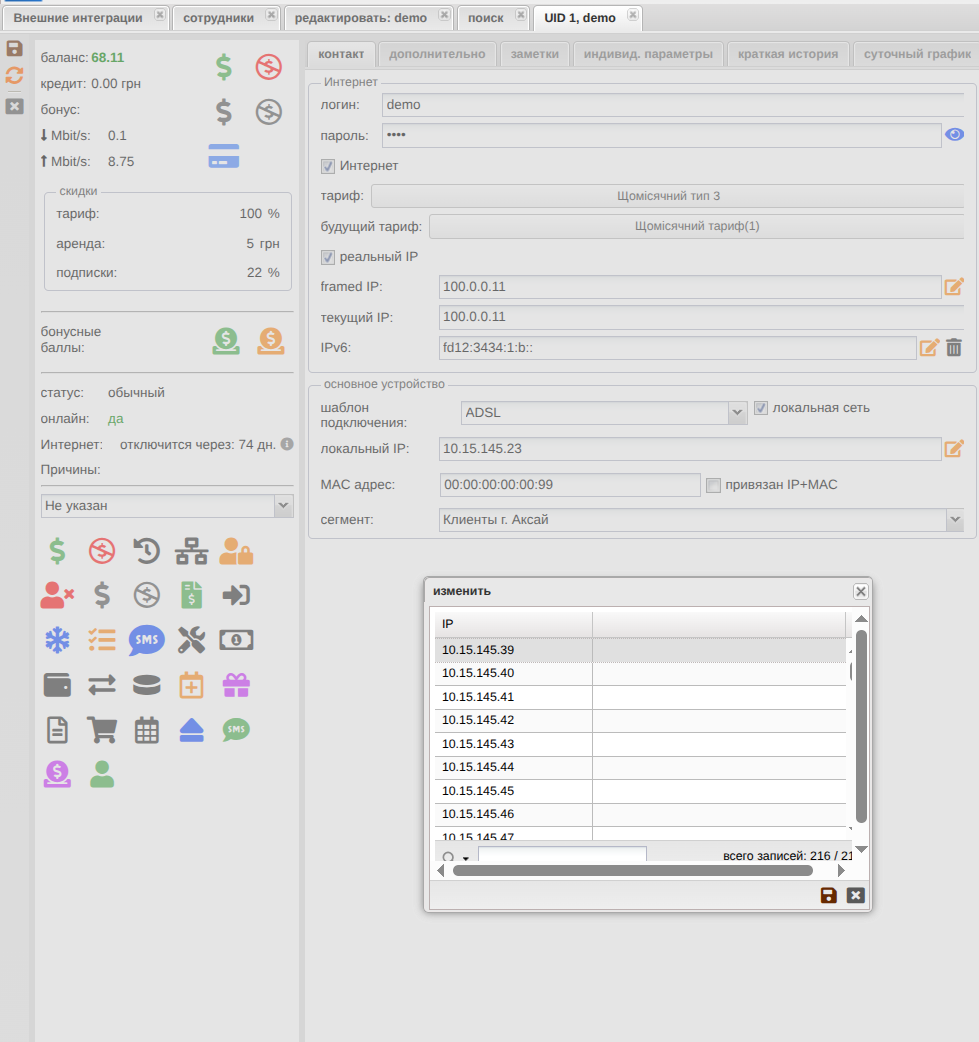Click the save floppy icon in left toolbar
979x1042 pixels.
click(15, 49)
